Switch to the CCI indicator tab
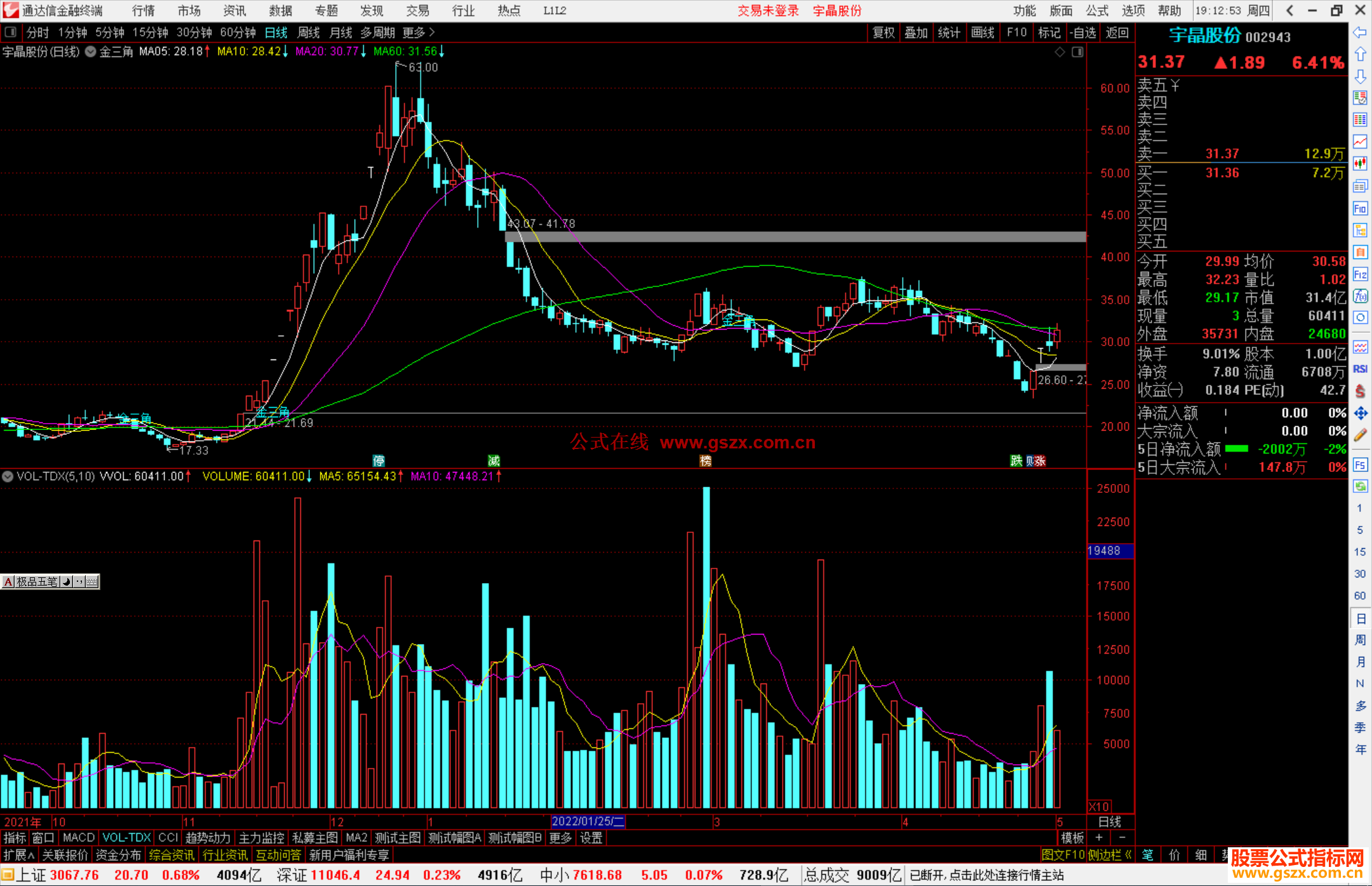The image size is (1372, 886). coord(168,838)
